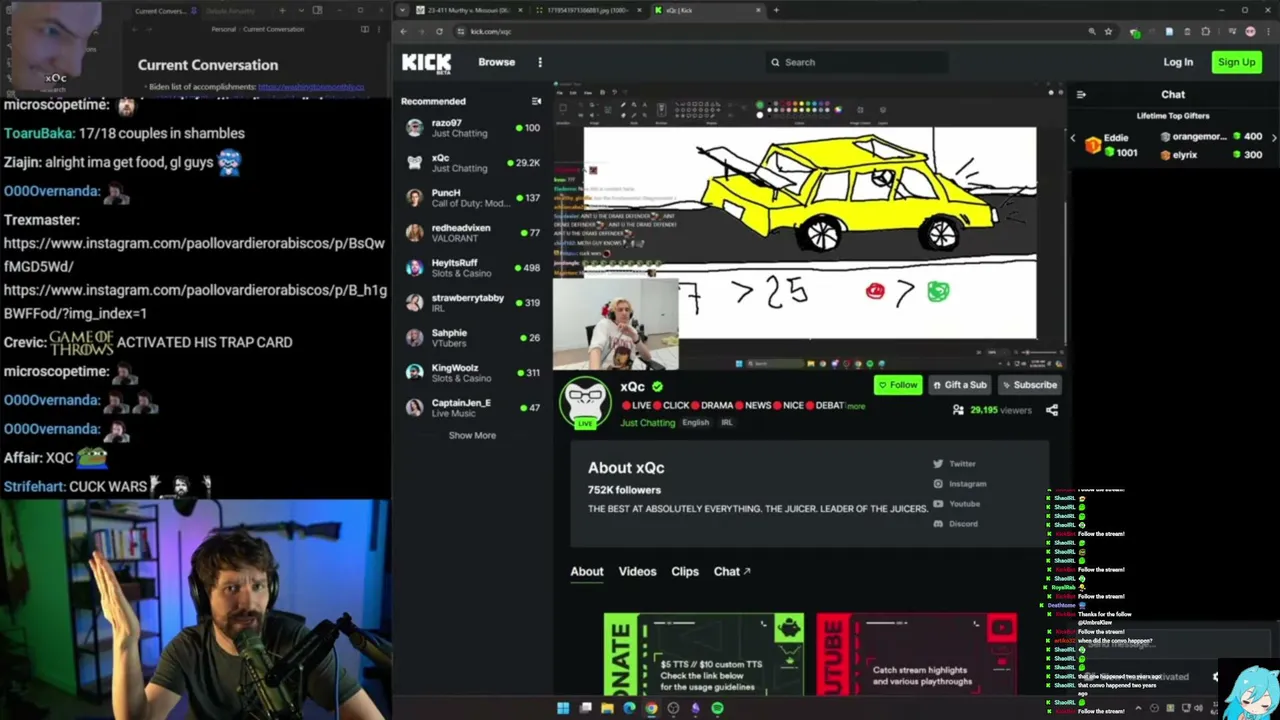1280x720 pixels.
Task: Open the Chat pop-out tab
Action: point(732,572)
